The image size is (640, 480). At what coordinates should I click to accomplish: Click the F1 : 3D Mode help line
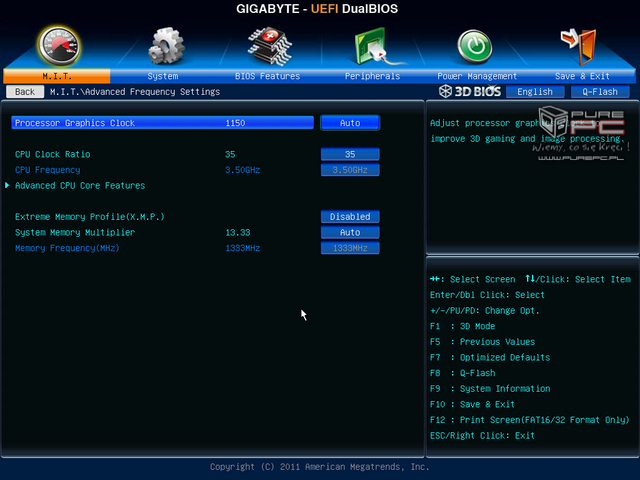(462, 326)
